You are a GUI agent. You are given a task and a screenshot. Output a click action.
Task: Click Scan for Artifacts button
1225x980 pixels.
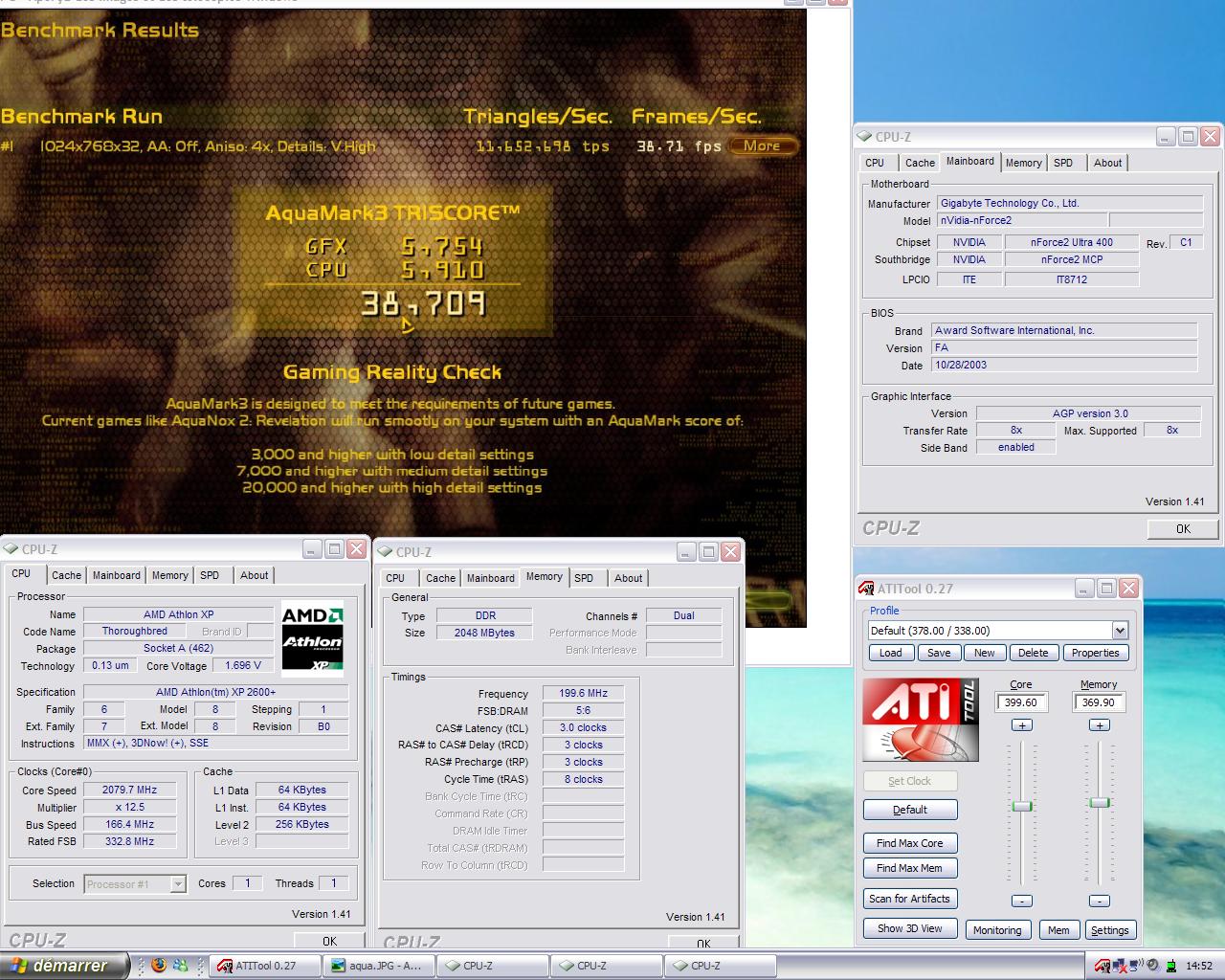coord(910,899)
